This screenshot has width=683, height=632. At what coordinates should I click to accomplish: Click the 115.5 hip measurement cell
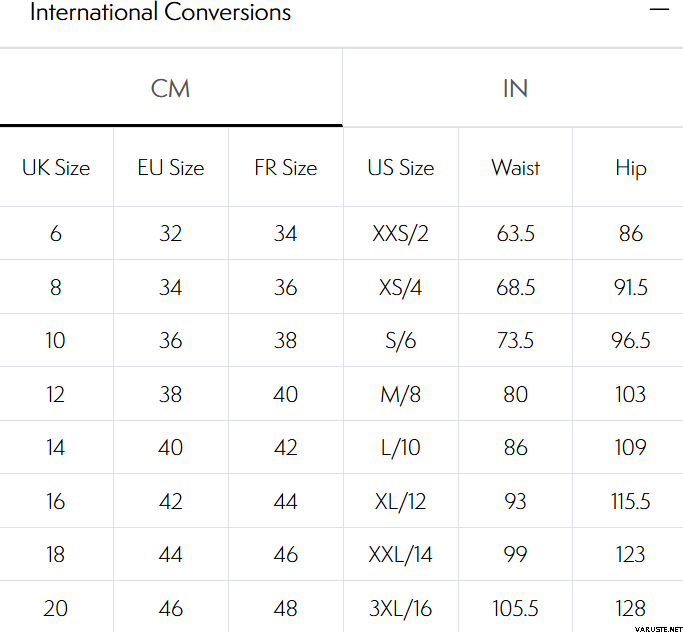(x=631, y=501)
